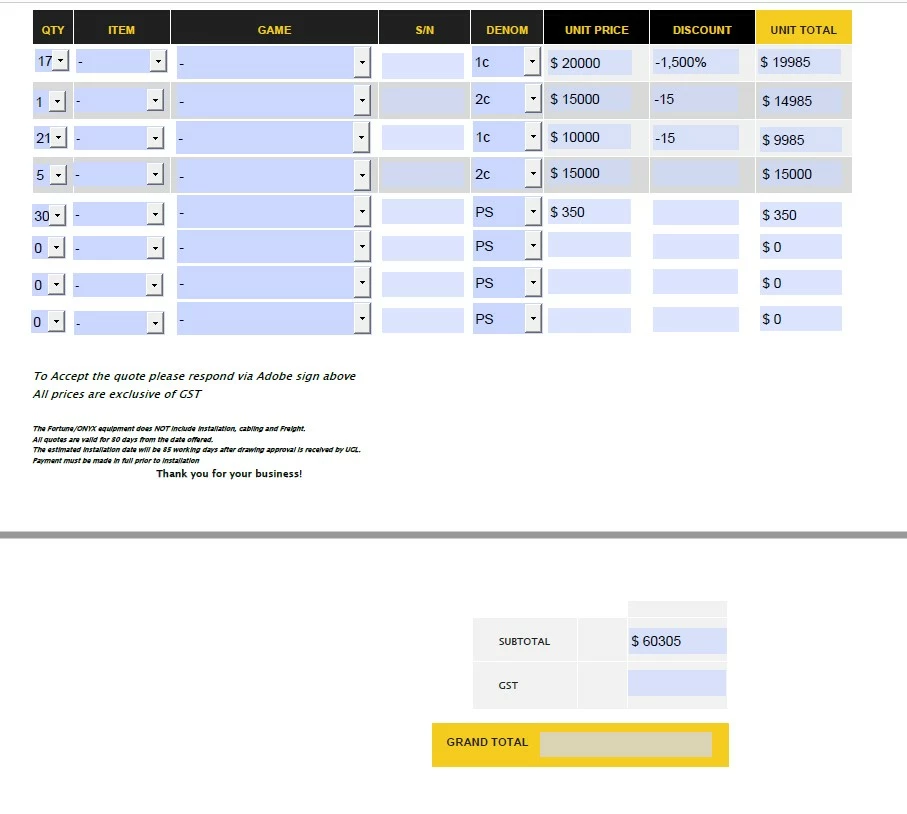The image size is (907, 814).
Task: Open the 1c DENOM dropdown in the $20000 row
Action: pyautogui.click(x=533, y=61)
